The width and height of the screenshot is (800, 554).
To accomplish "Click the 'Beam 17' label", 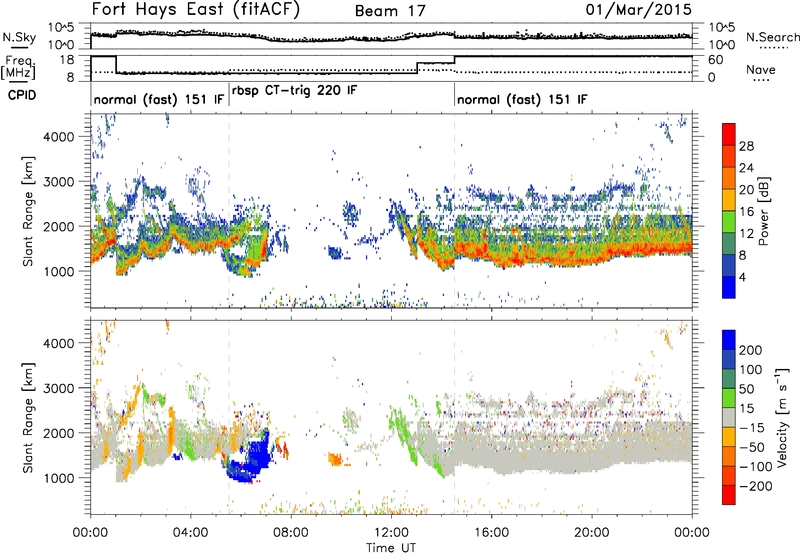I will pyautogui.click(x=390, y=11).
